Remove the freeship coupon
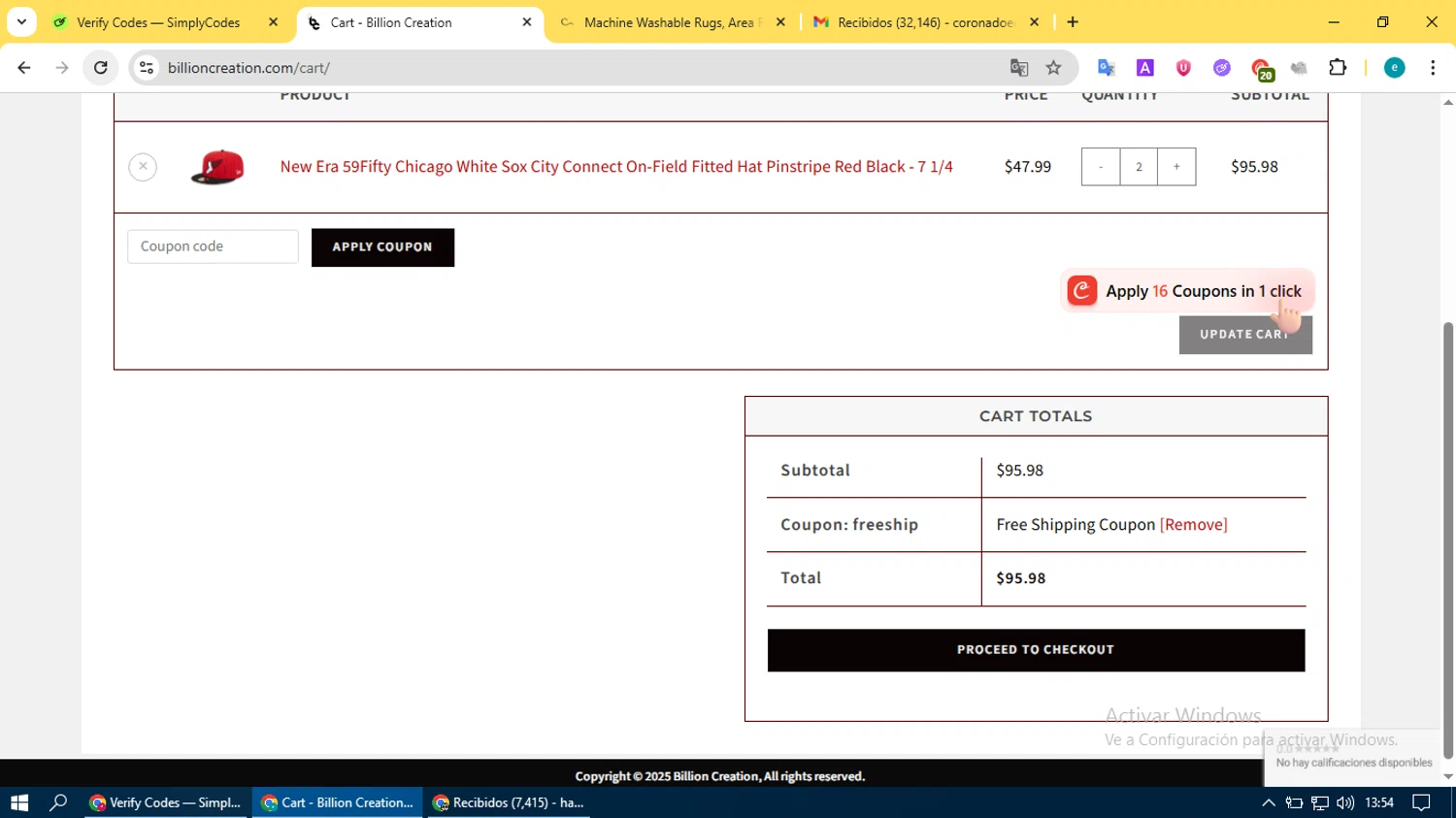This screenshot has width=1456, height=818. tap(1194, 525)
